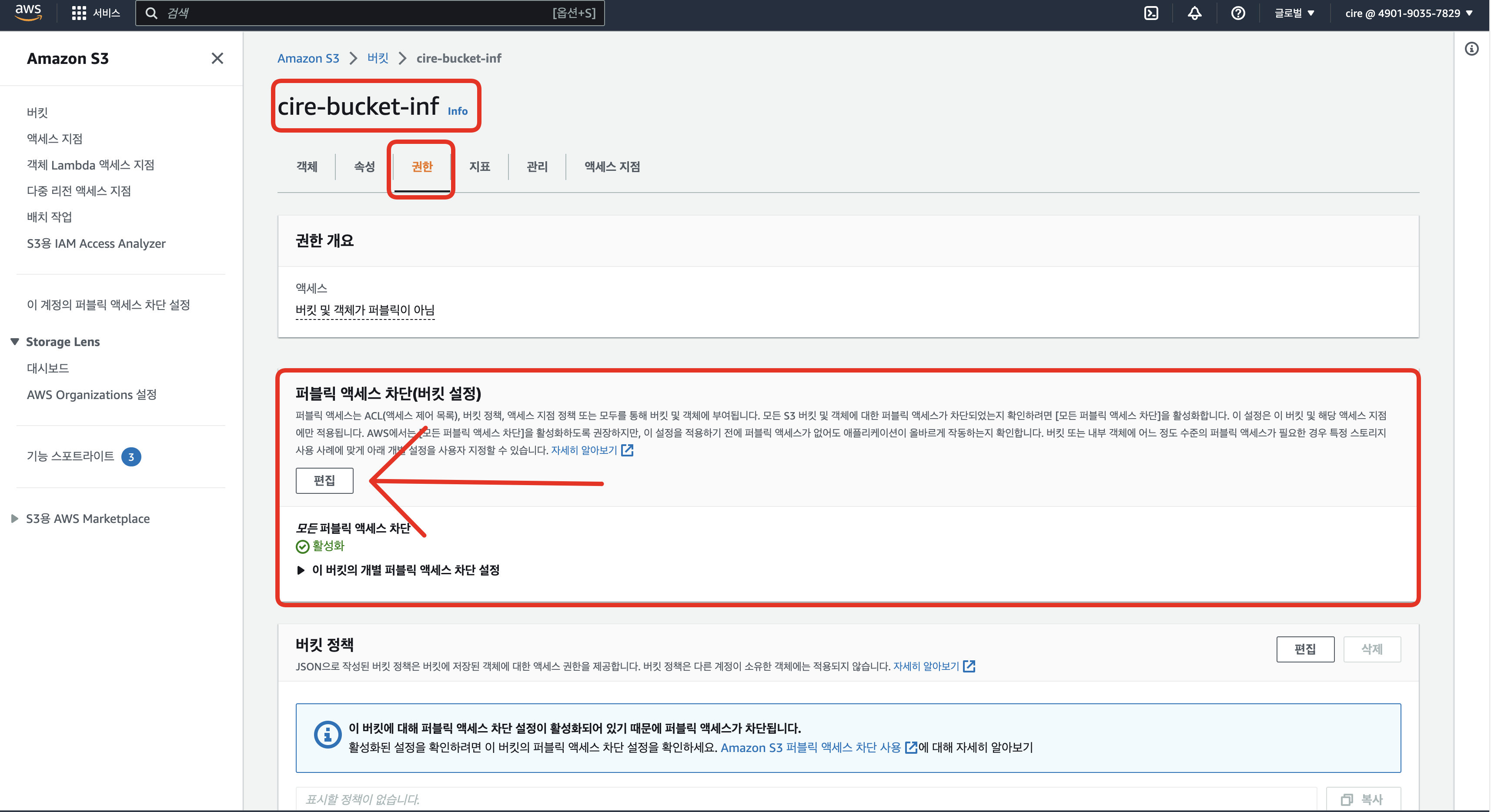Click 편집 under public access block
This screenshot has width=1491, height=812.
tap(325, 481)
